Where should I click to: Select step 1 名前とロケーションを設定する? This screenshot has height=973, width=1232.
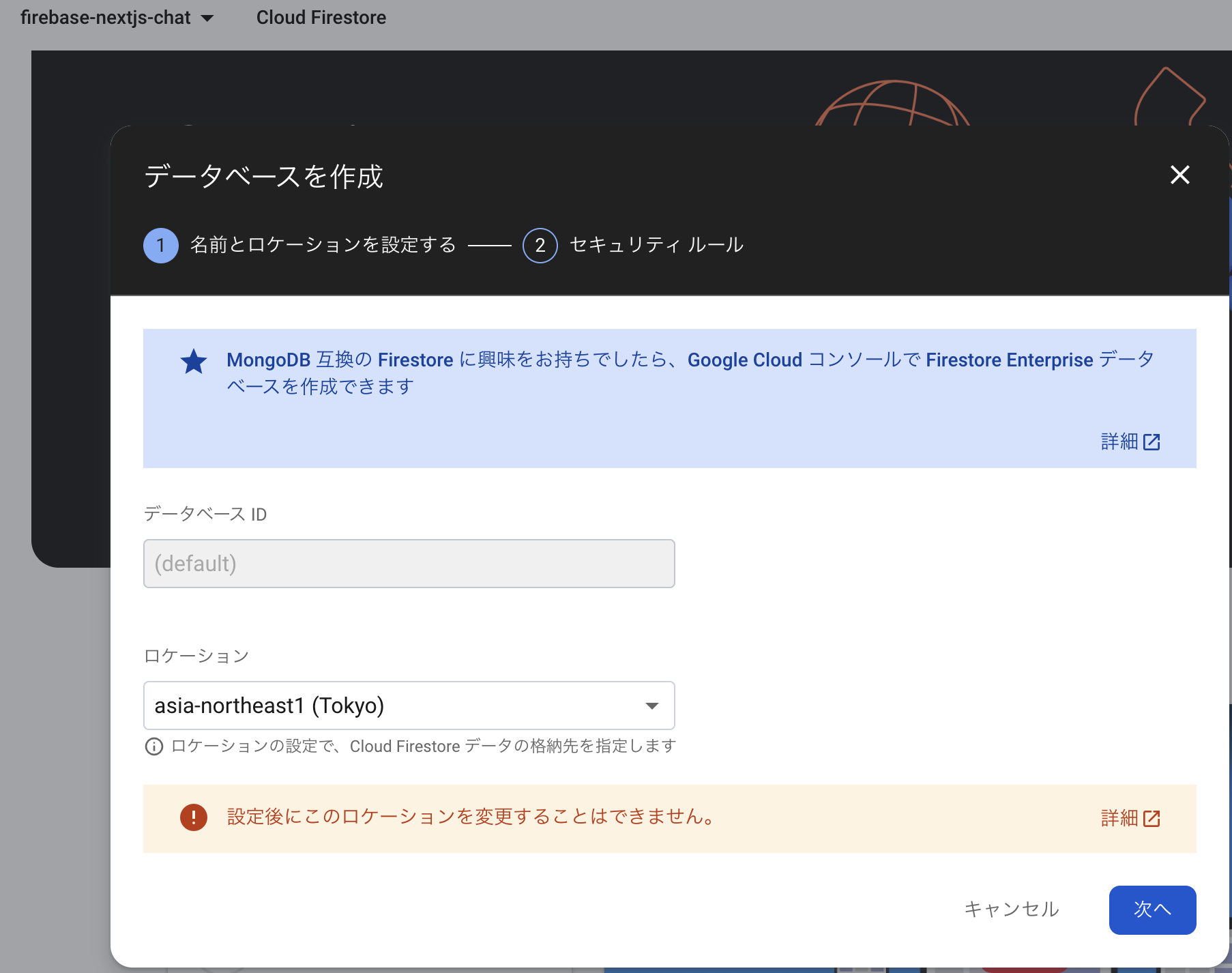pos(299,245)
